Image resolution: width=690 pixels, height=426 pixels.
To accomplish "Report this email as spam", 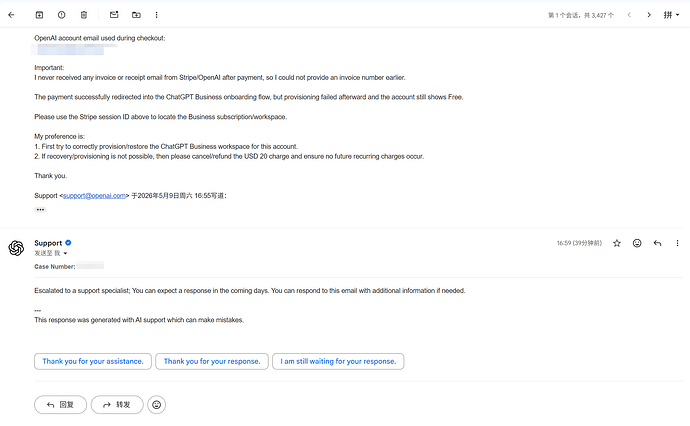I will 62,15.
